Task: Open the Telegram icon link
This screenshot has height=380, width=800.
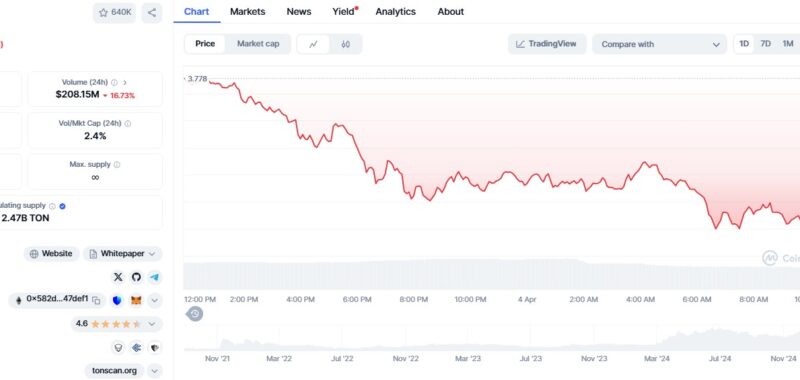Action: point(154,277)
